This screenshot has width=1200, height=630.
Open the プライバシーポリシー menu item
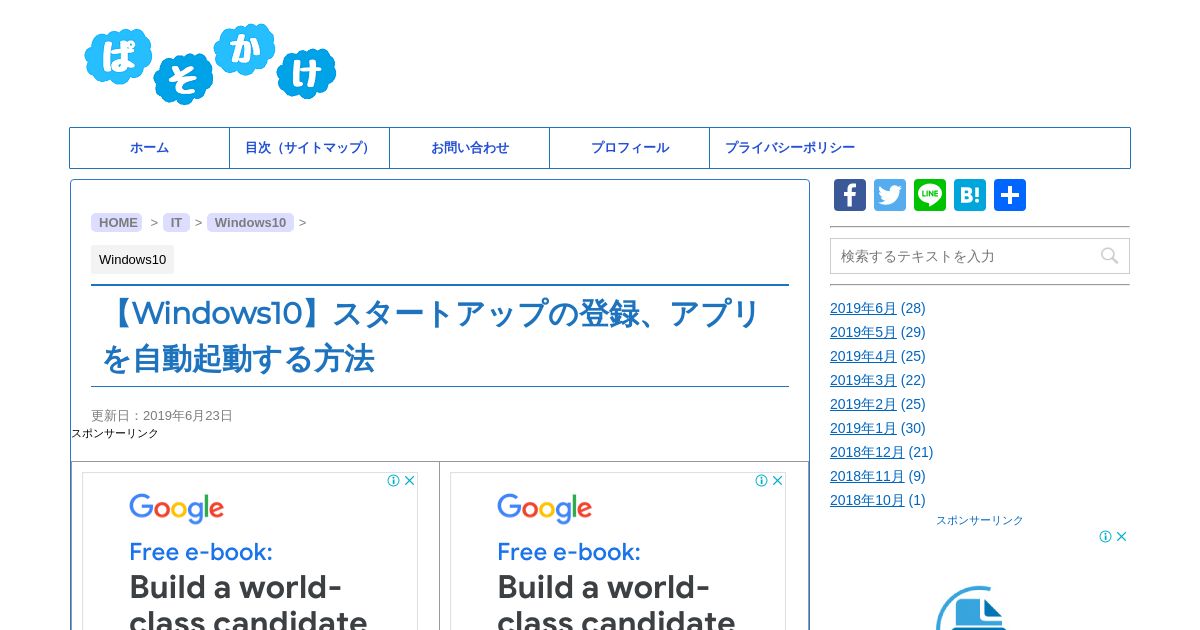click(x=790, y=148)
